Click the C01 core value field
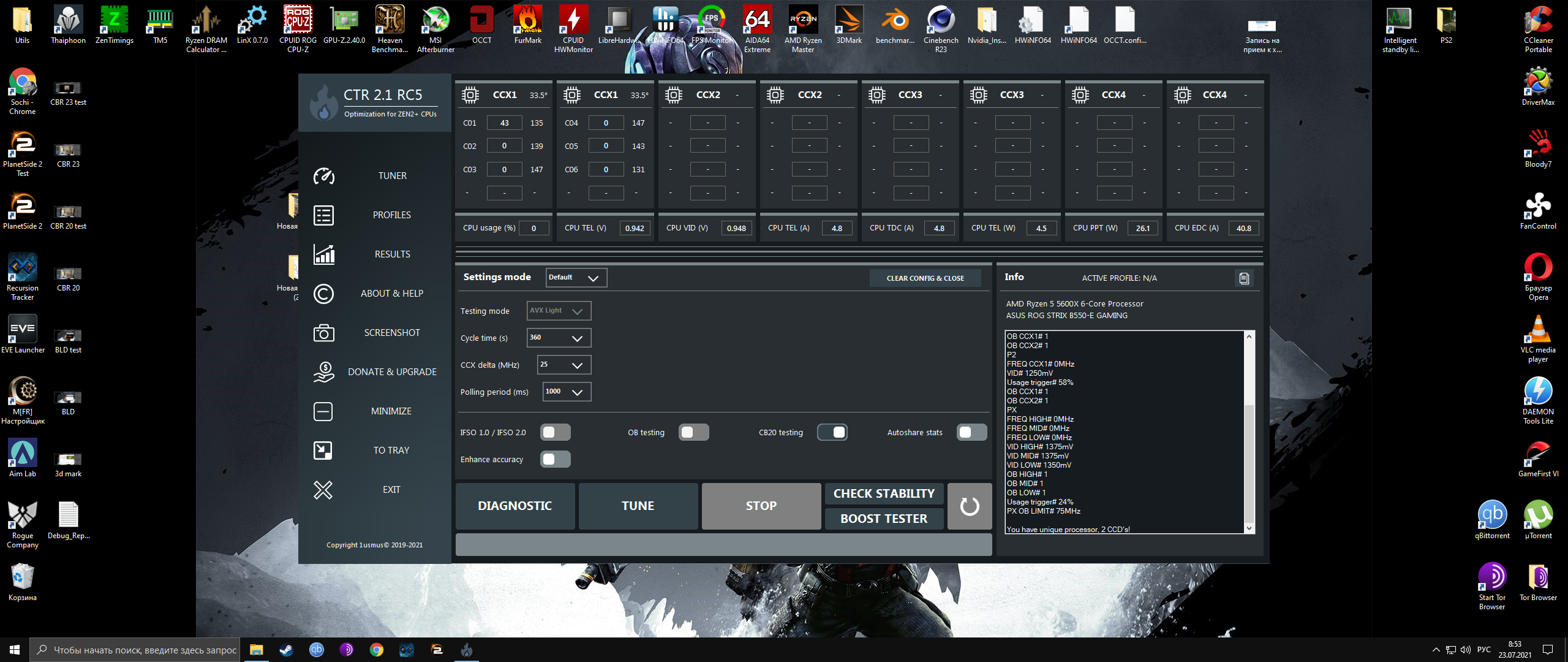 504,123
